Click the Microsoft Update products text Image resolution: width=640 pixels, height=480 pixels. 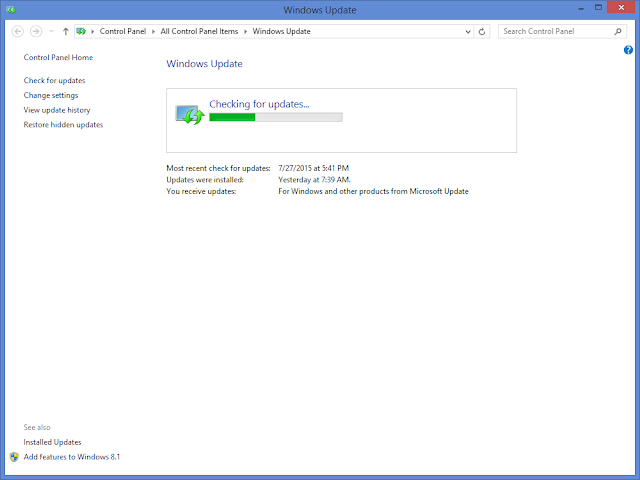pyautogui.click(x=373, y=191)
